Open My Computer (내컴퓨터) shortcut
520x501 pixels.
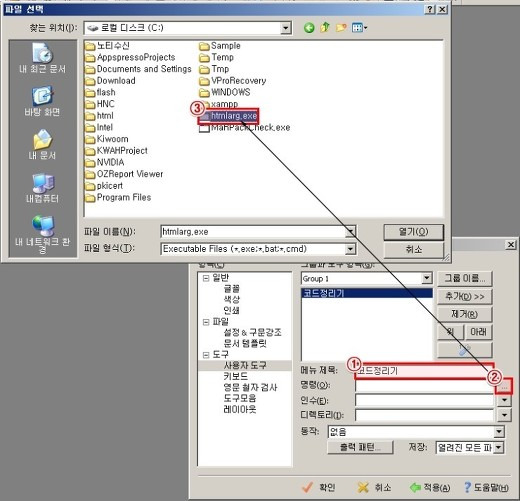coord(42,188)
